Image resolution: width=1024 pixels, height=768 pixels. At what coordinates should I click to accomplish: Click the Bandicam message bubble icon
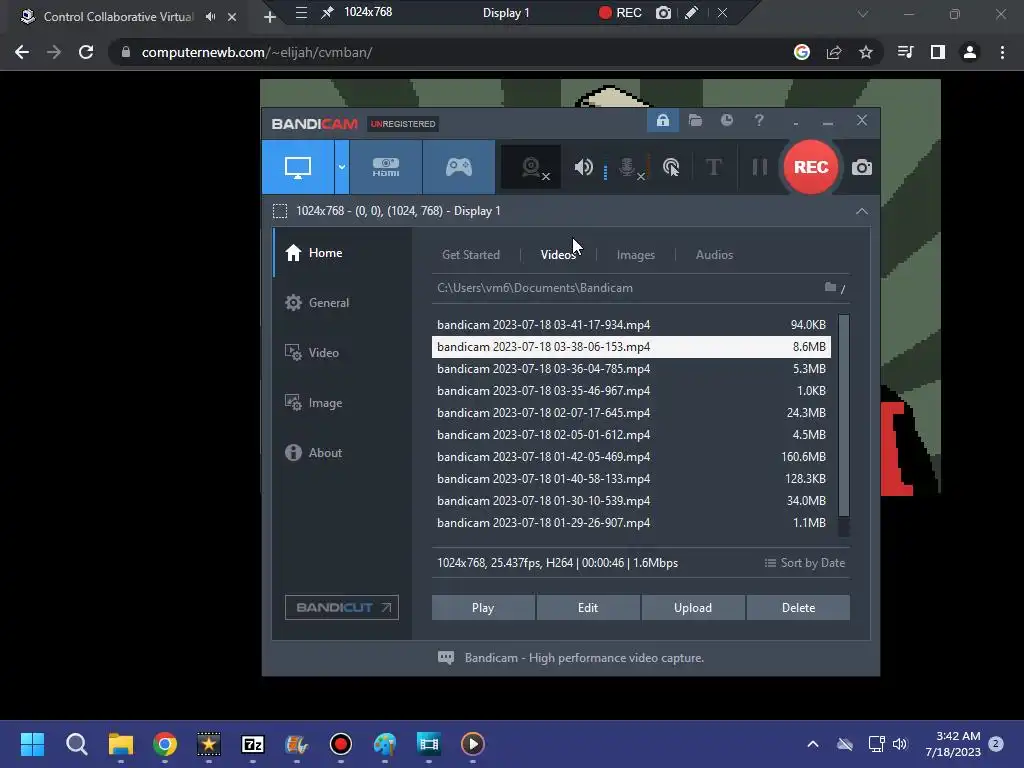click(445, 658)
